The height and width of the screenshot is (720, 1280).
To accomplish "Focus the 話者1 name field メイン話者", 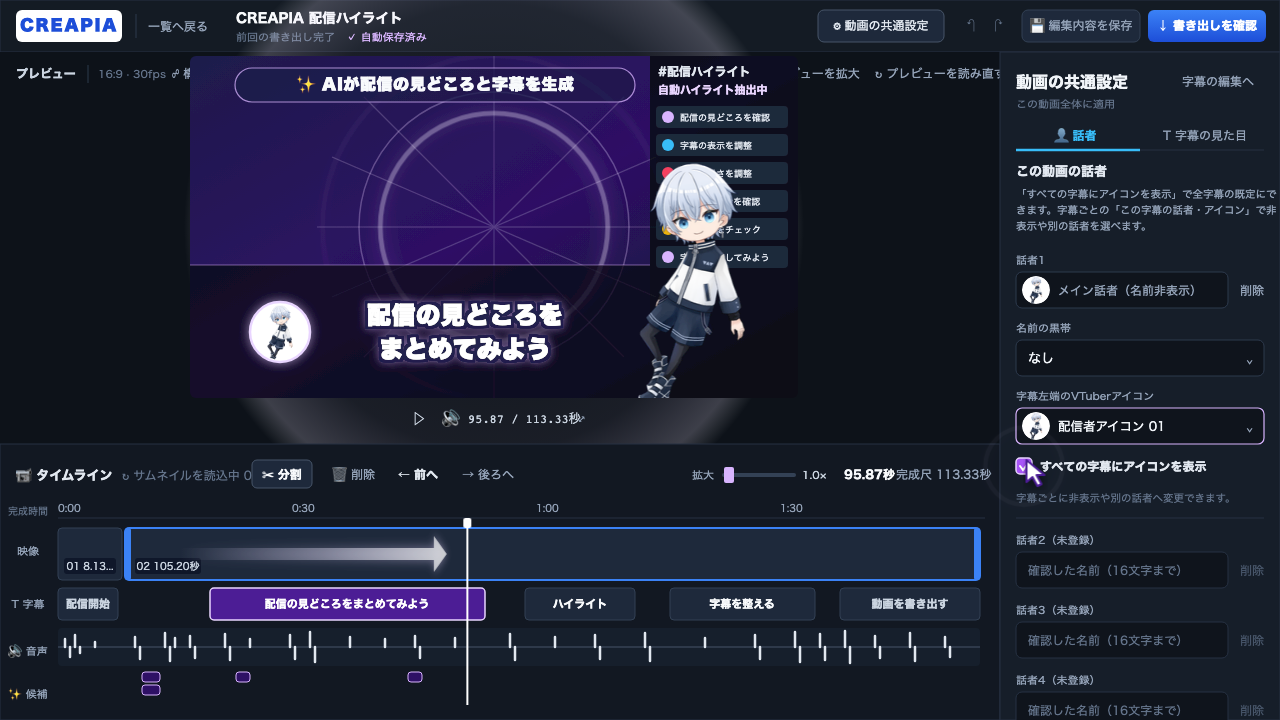I will click(1122, 290).
